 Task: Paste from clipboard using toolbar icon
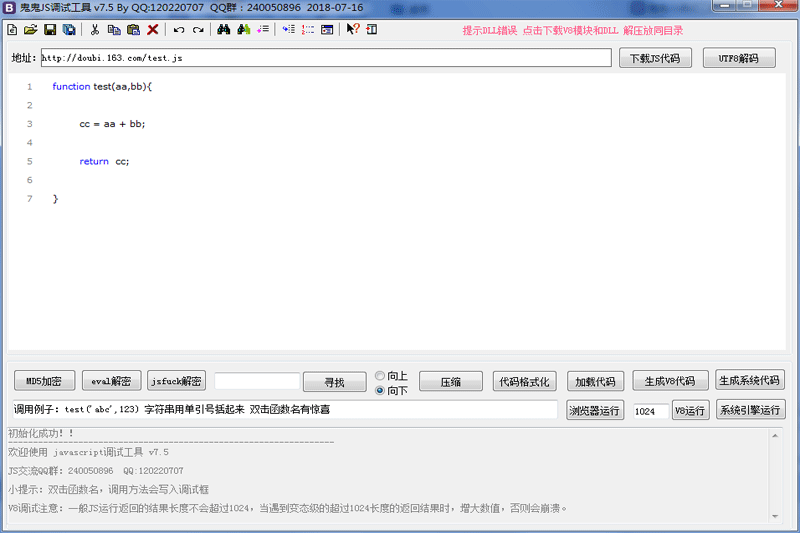133,30
